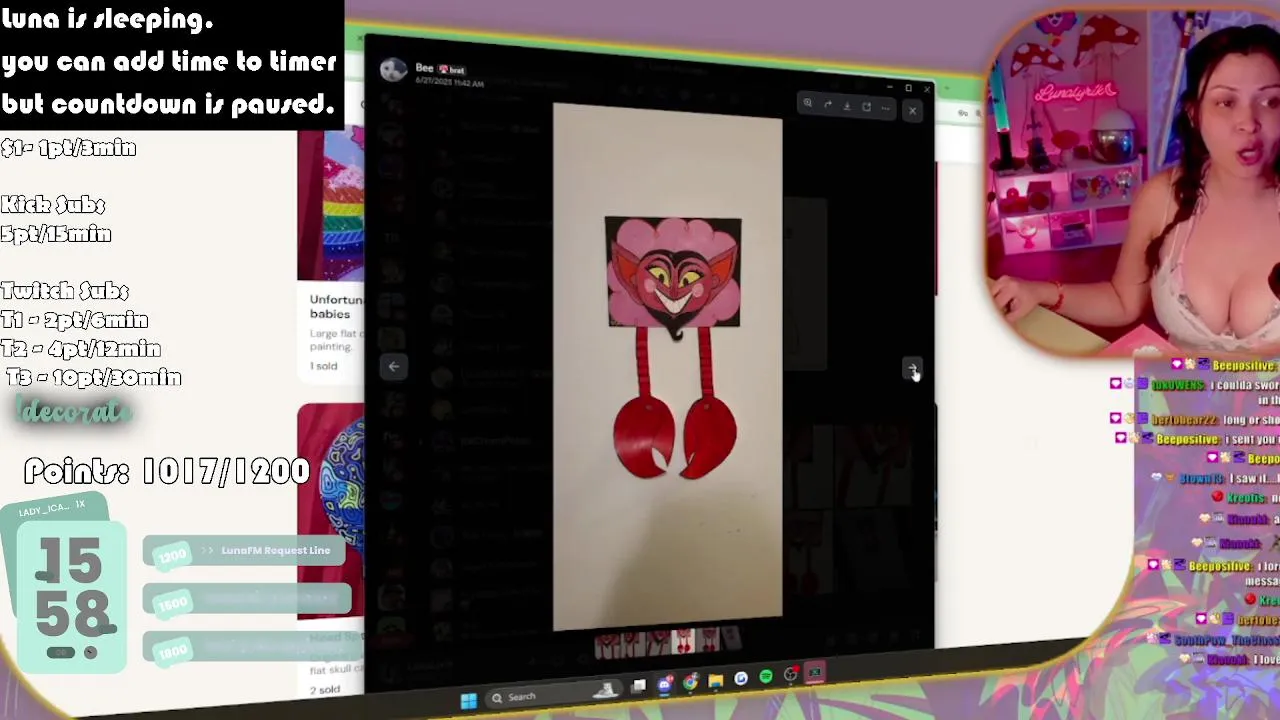Select the highlighted fourth thumbnail in the strip
Image resolution: width=1280 pixels, height=720 pixels.
(x=683, y=641)
